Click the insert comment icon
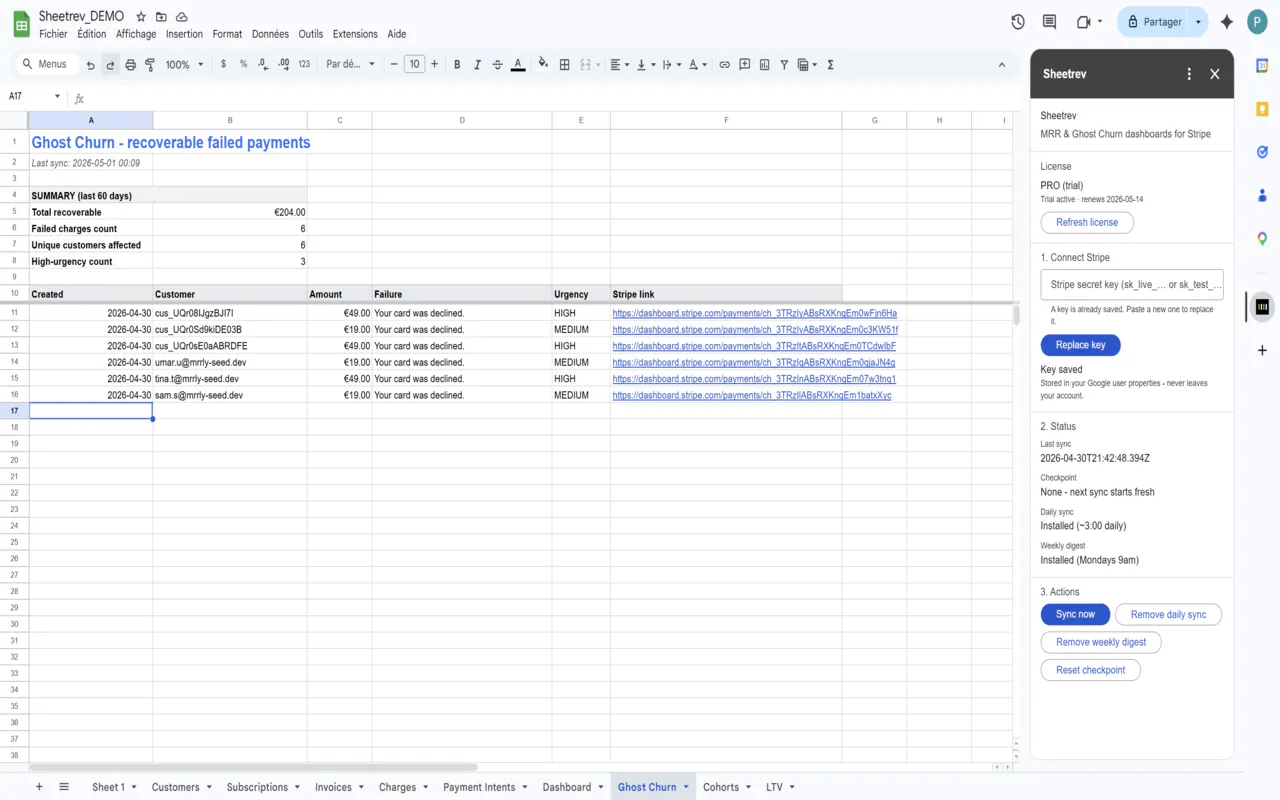This screenshot has height=800, width=1280. pos(745,65)
